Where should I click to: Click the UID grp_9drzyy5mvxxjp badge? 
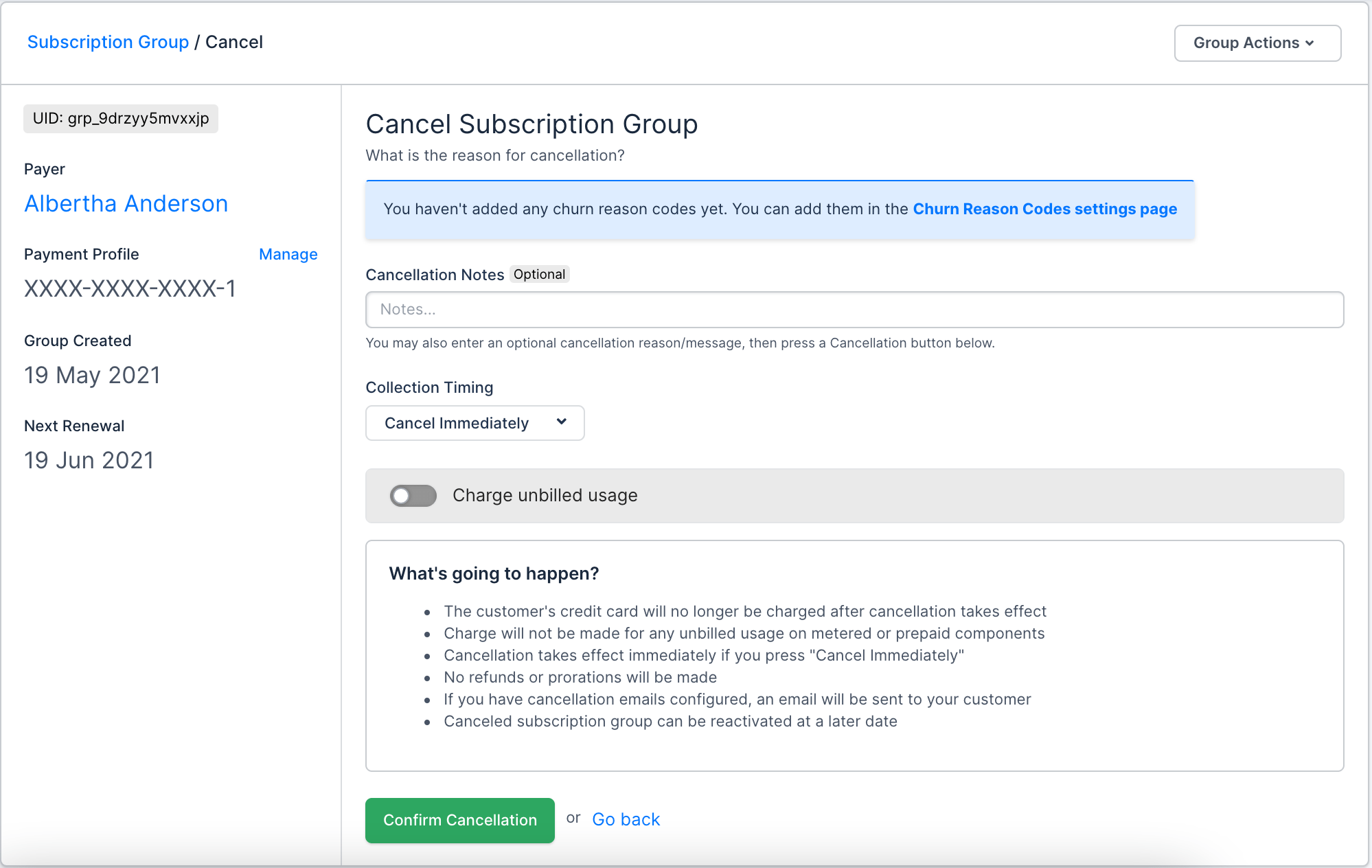pyautogui.click(x=121, y=119)
